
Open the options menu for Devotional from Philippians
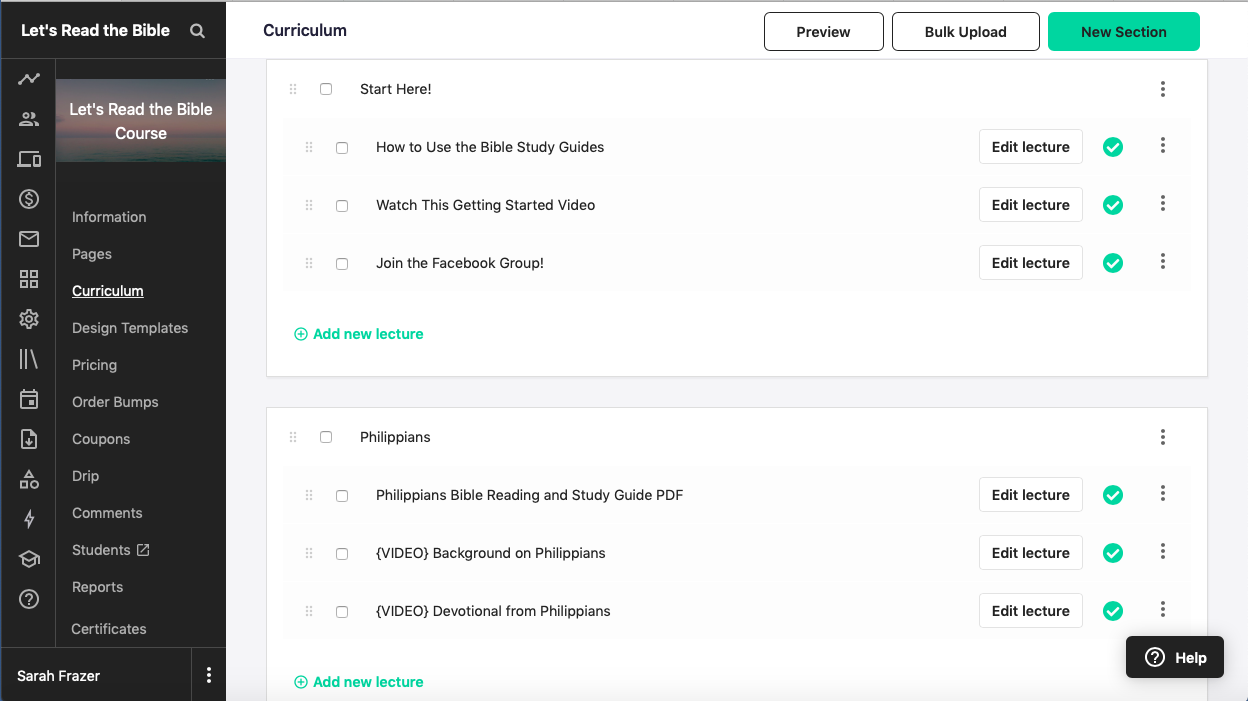pyautogui.click(x=1163, y=610)
